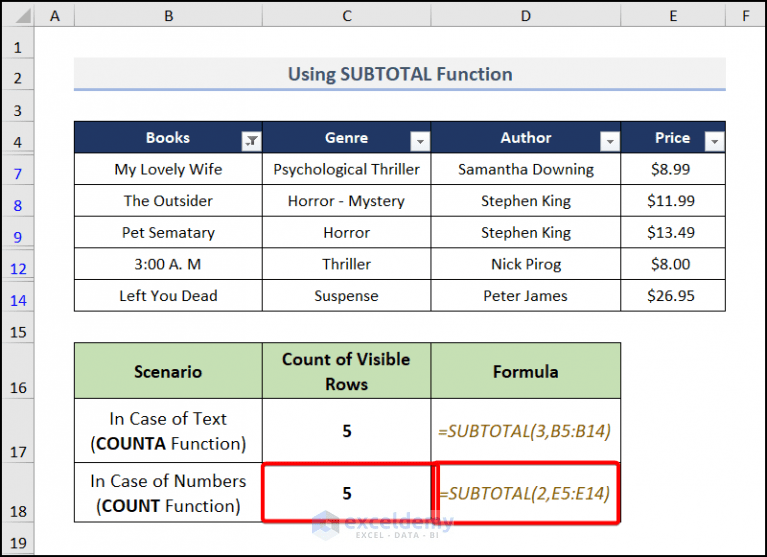Select cell '3:00 A. M'
Image resolution: width=767 pixels, height=557 pixels.
click(x=168, y=264)
